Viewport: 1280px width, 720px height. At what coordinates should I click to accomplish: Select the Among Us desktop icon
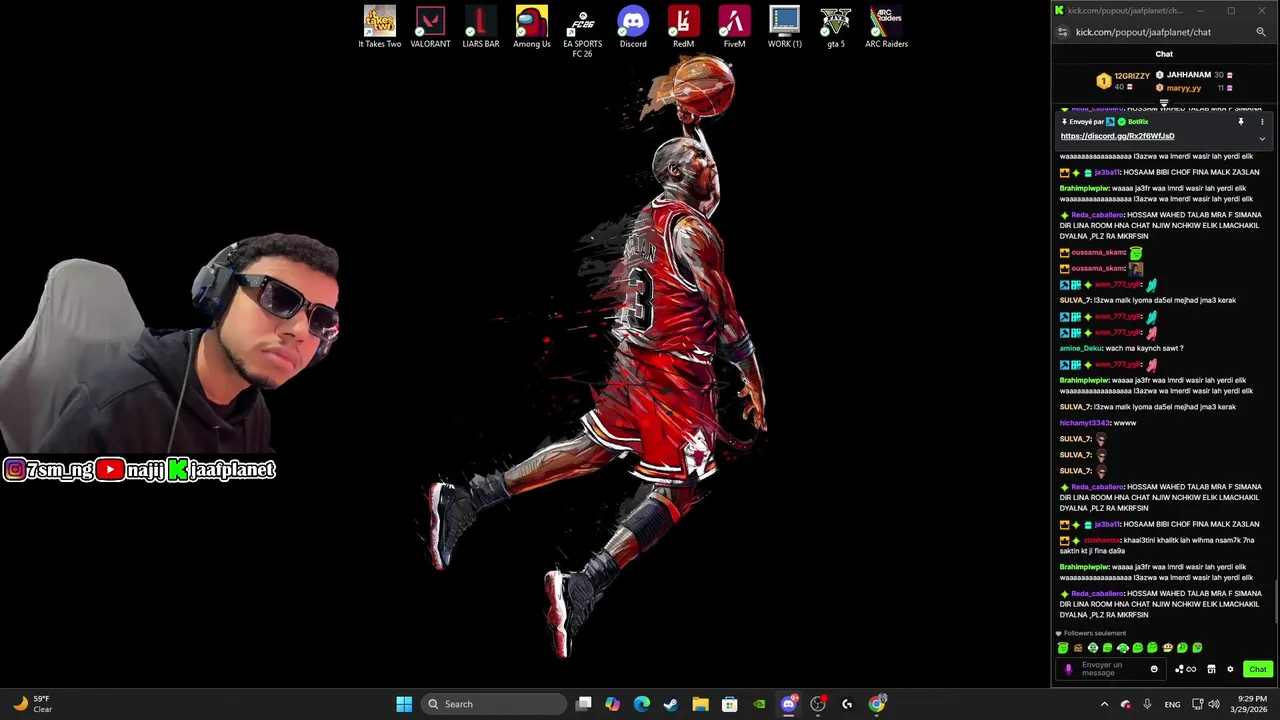(532, 27)
